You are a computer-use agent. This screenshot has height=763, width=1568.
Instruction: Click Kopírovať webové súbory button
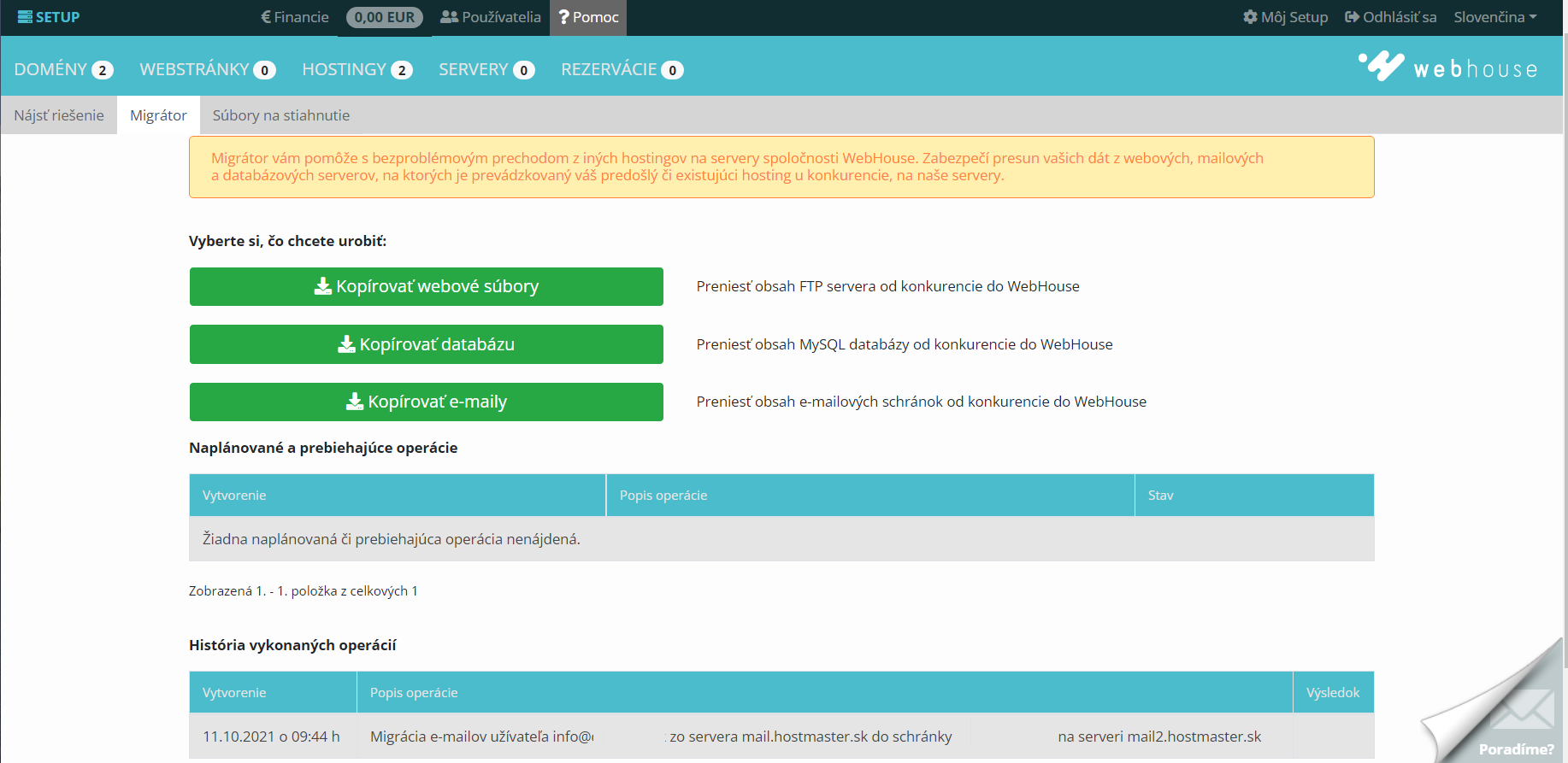tap(427, 286)
